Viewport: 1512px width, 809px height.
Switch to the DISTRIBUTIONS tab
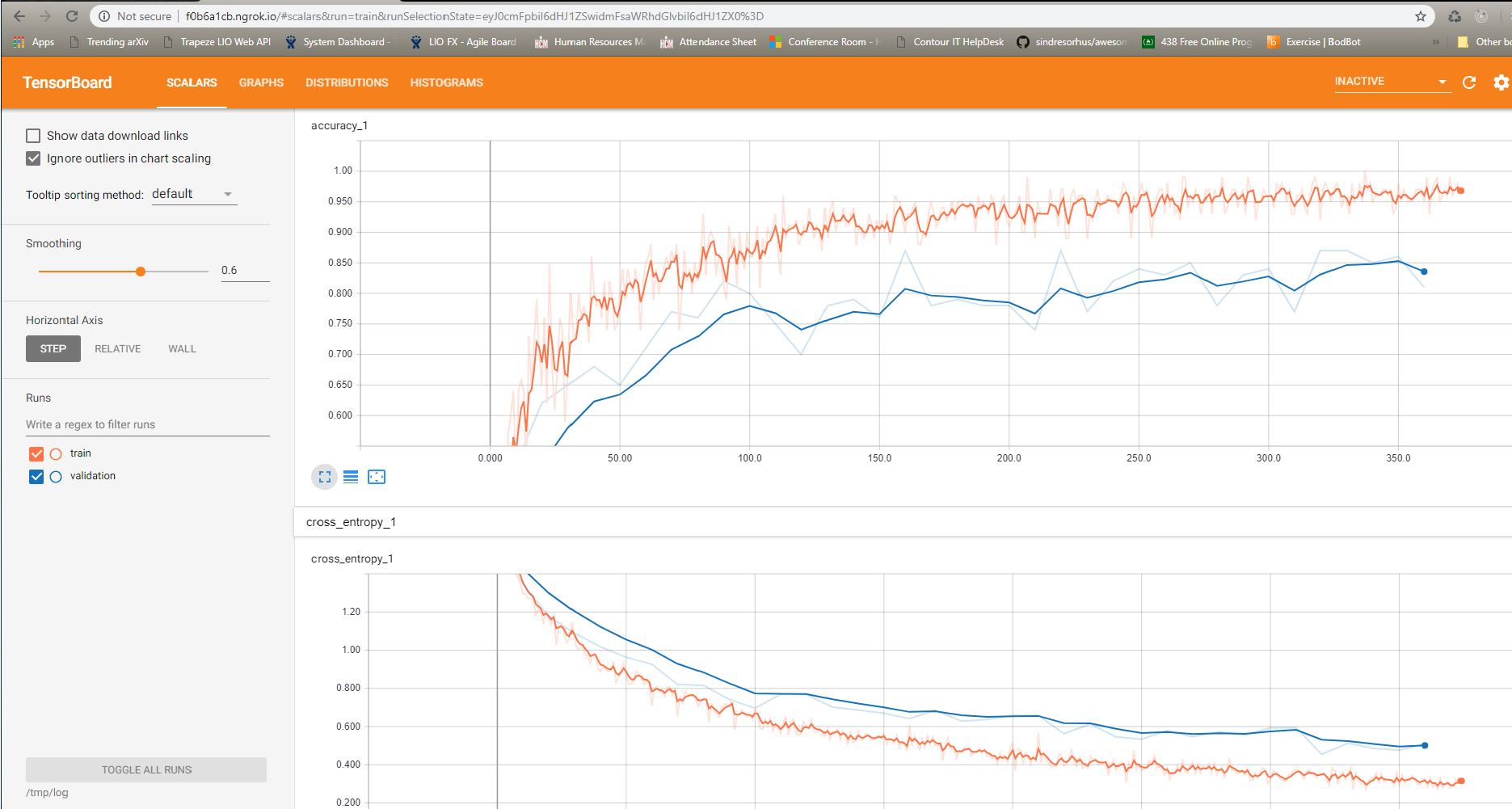pyautogui.click(x=347, y=82)
